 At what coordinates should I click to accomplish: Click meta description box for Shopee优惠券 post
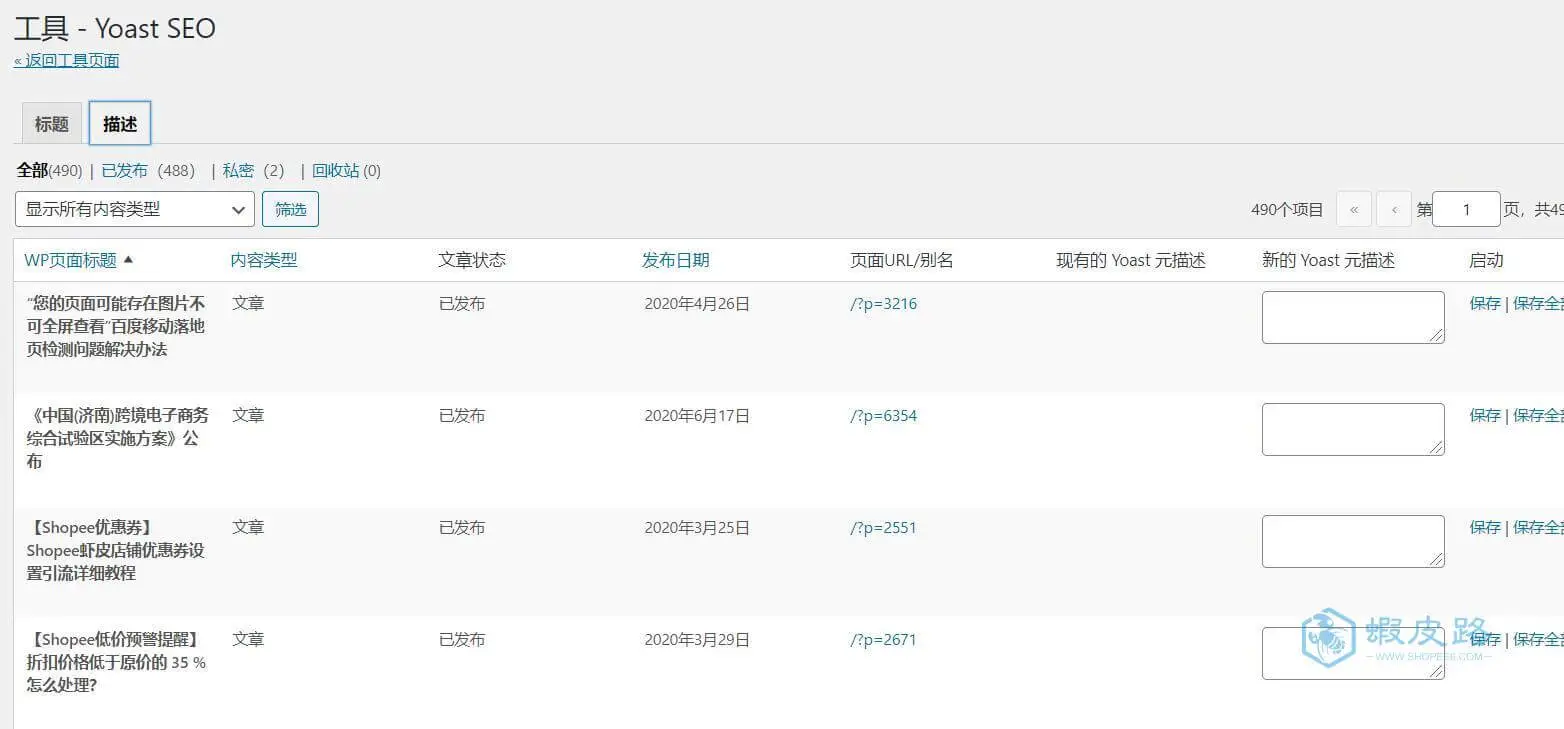1353,541
